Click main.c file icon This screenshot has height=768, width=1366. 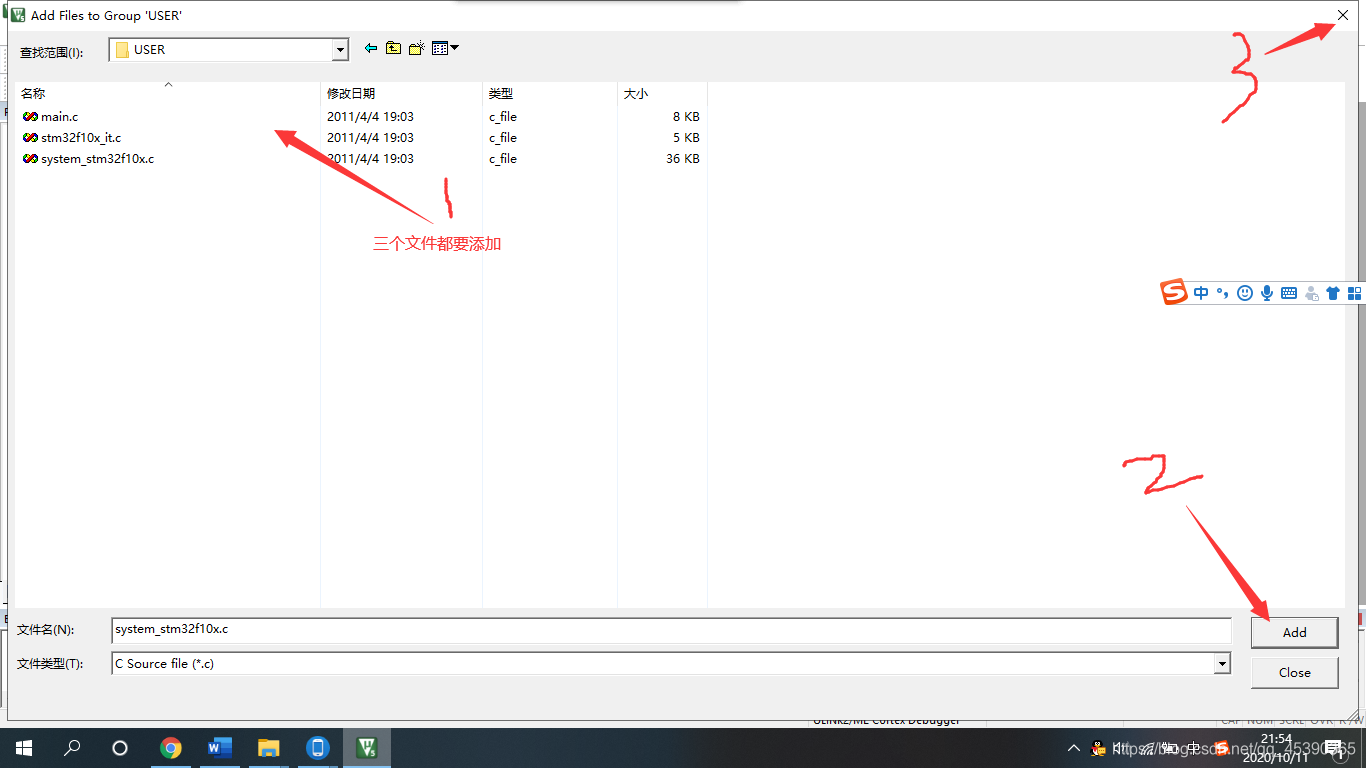(x=30, y=117)
